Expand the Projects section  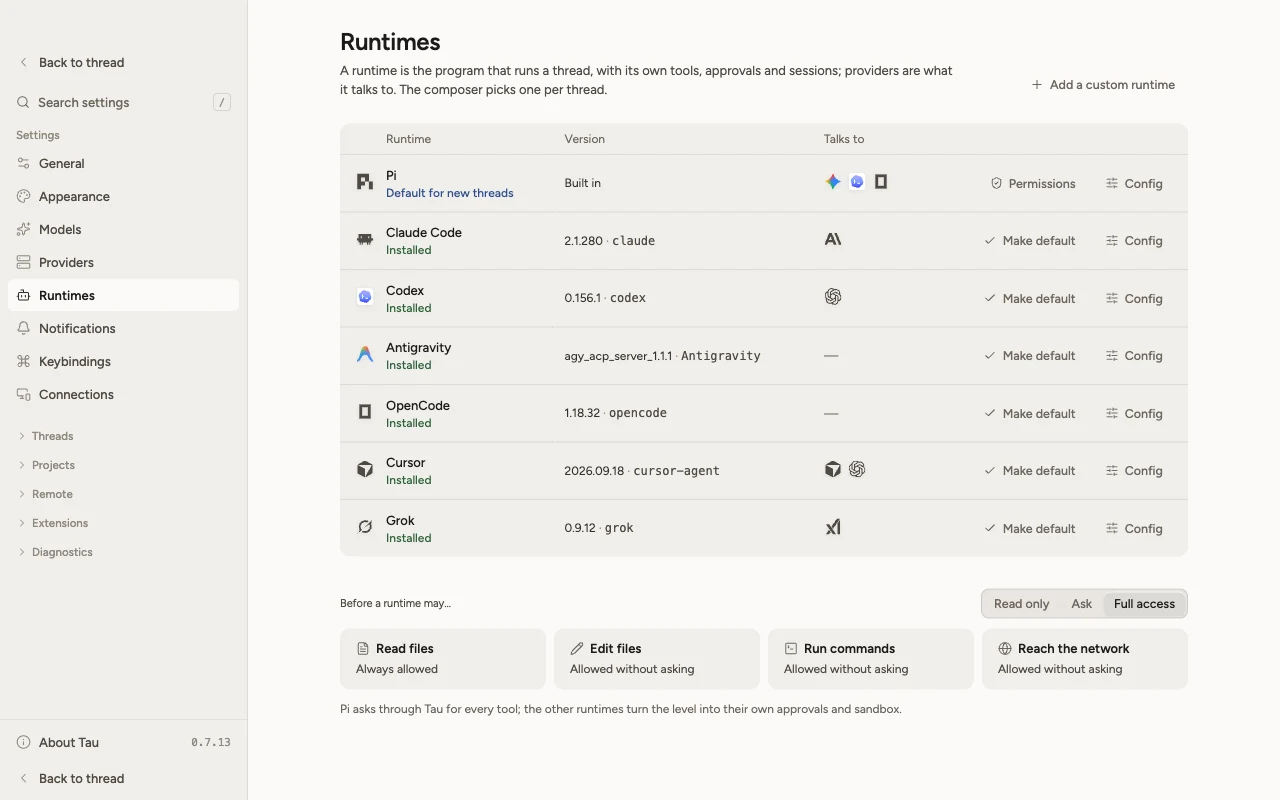click(123, 465)
